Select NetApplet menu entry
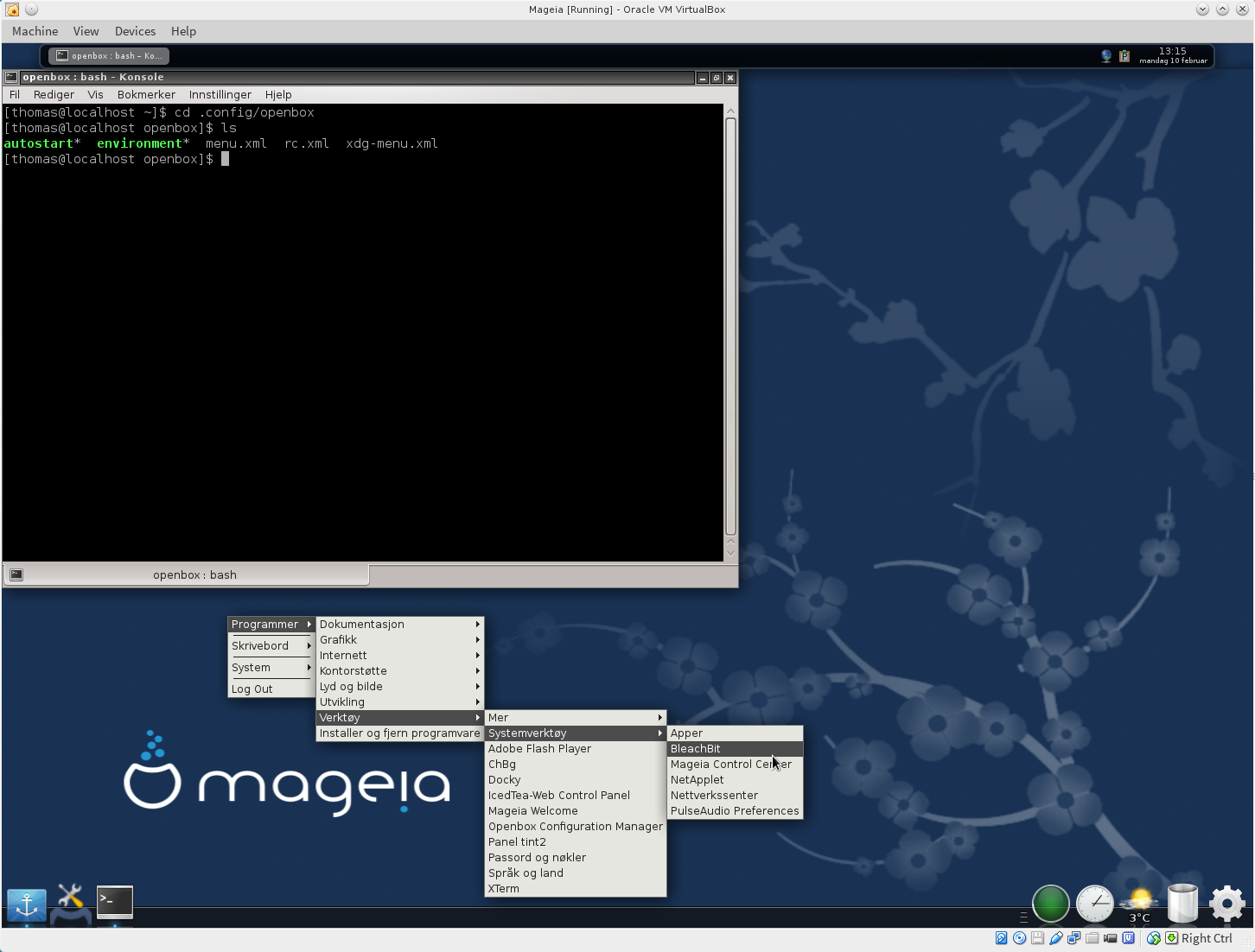This screenshot has width=1255, height=952. click(735, 779)
